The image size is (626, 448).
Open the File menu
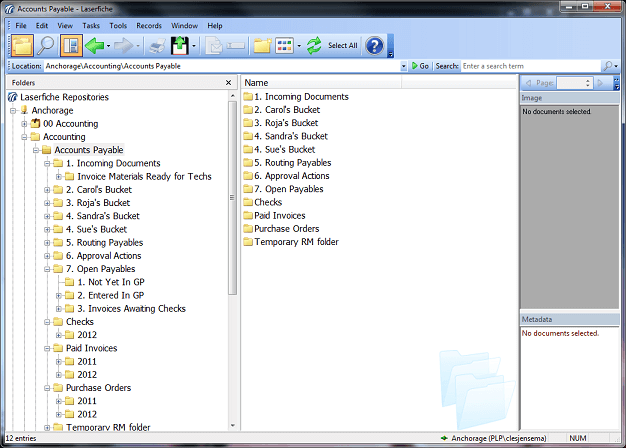21,26
